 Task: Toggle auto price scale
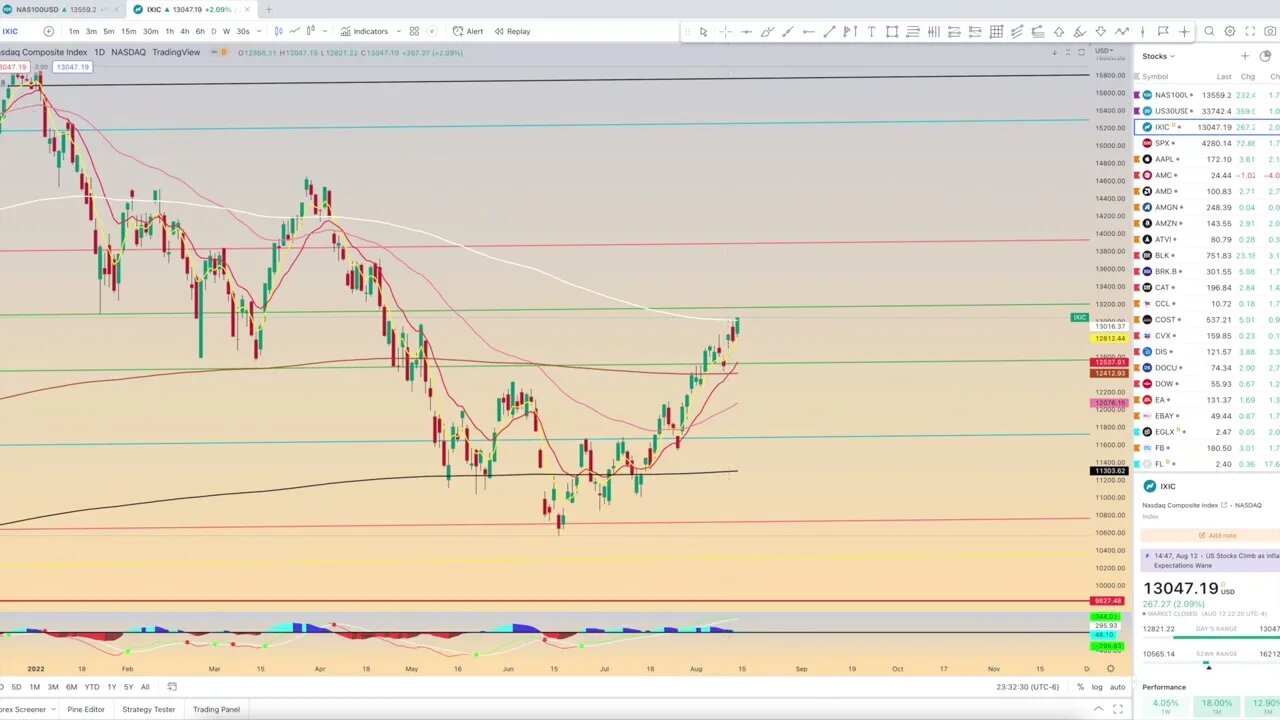(x=1118, y=687)
